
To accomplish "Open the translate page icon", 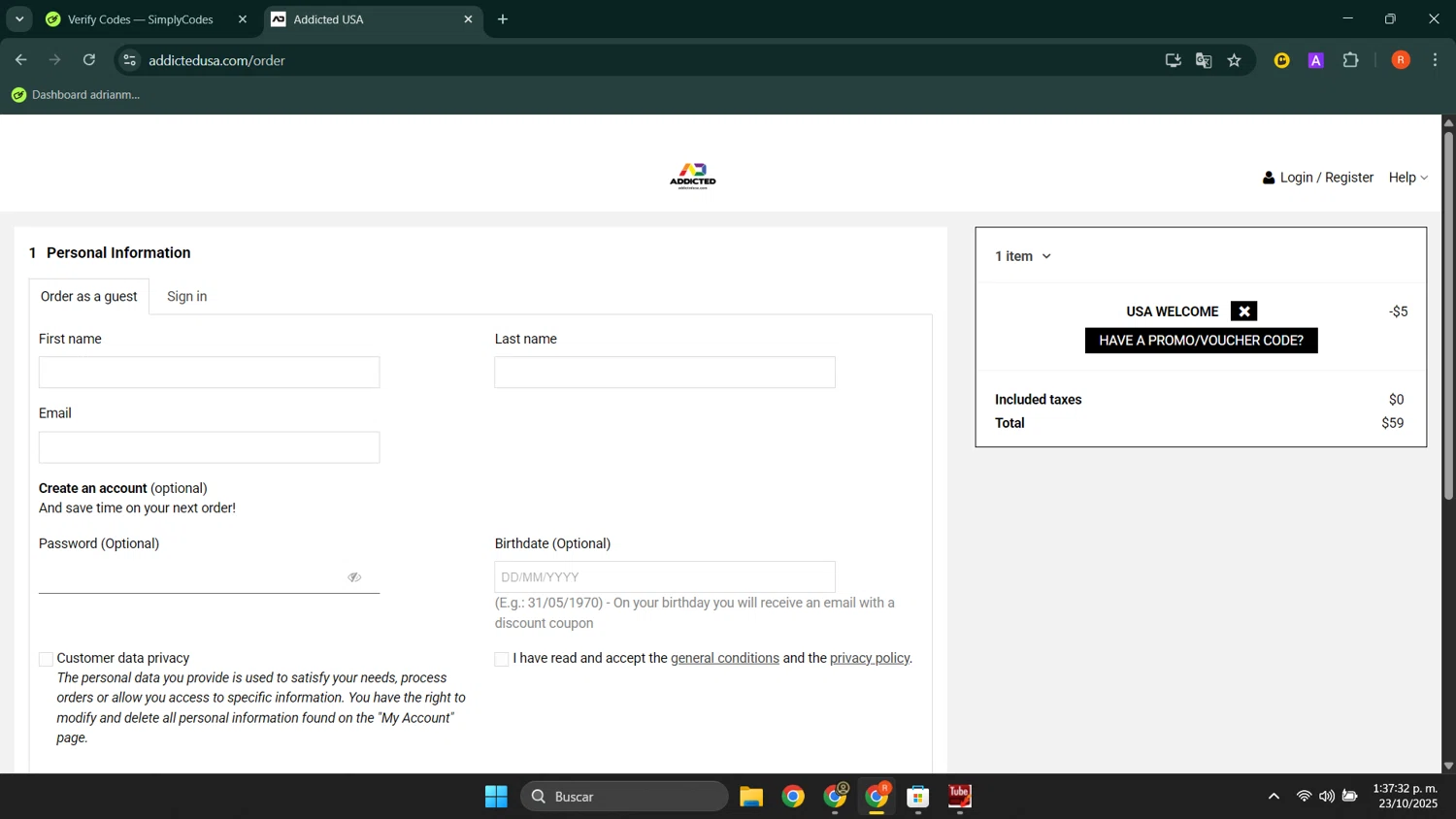I will 1204,60.
